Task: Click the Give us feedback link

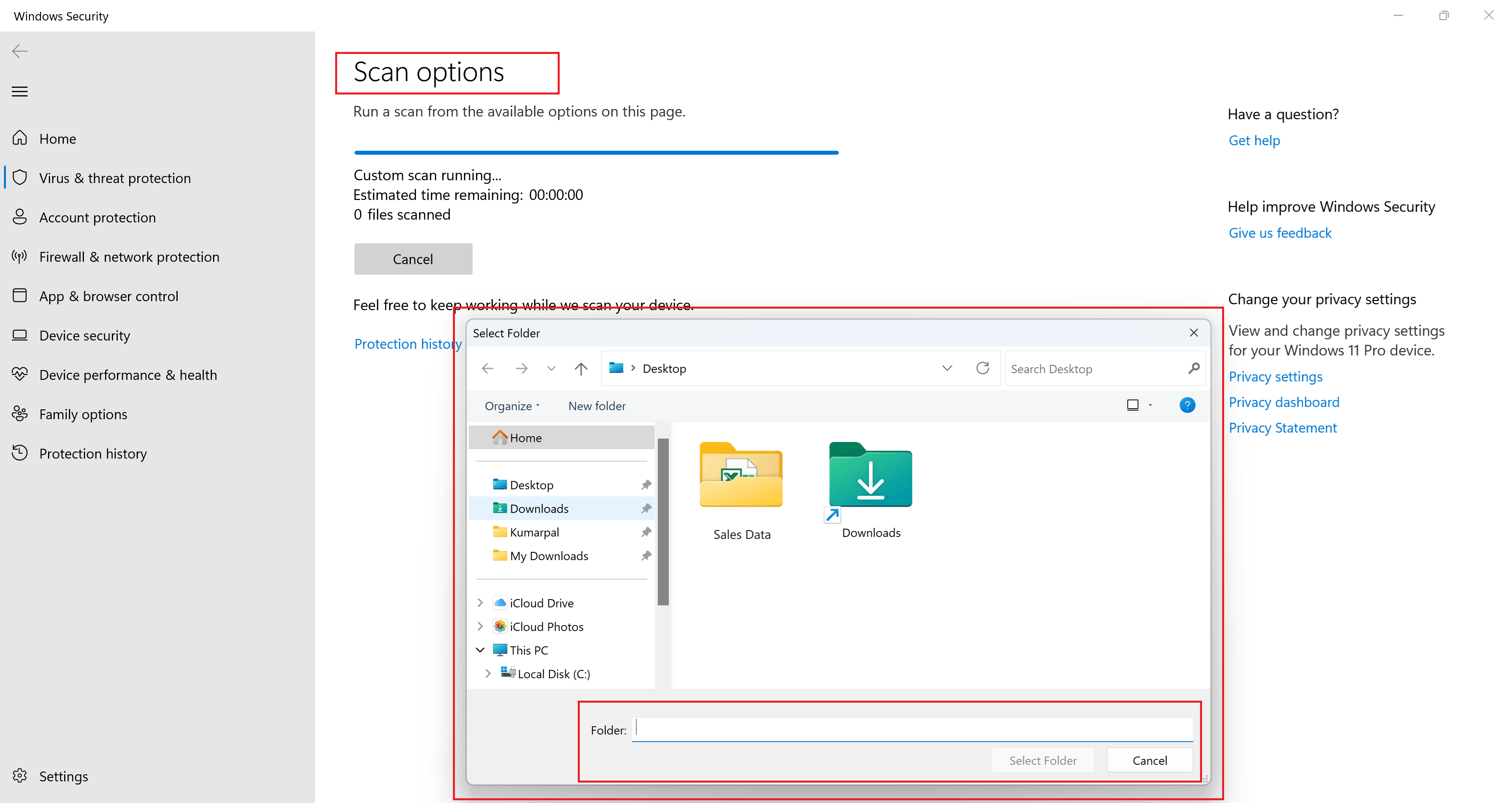Action: coord(1280,232)
